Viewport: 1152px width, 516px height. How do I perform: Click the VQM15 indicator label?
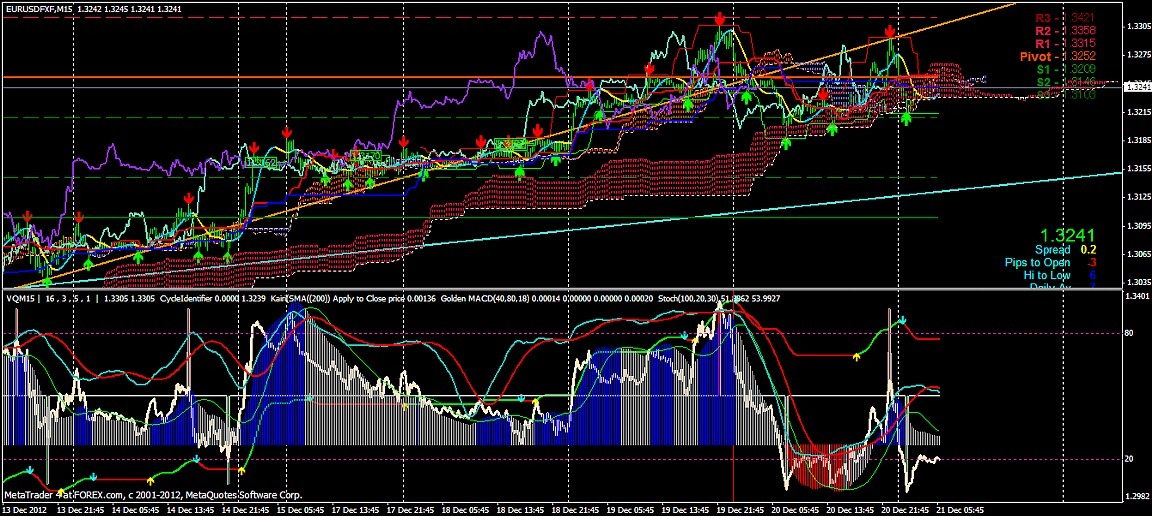point(21,299)
